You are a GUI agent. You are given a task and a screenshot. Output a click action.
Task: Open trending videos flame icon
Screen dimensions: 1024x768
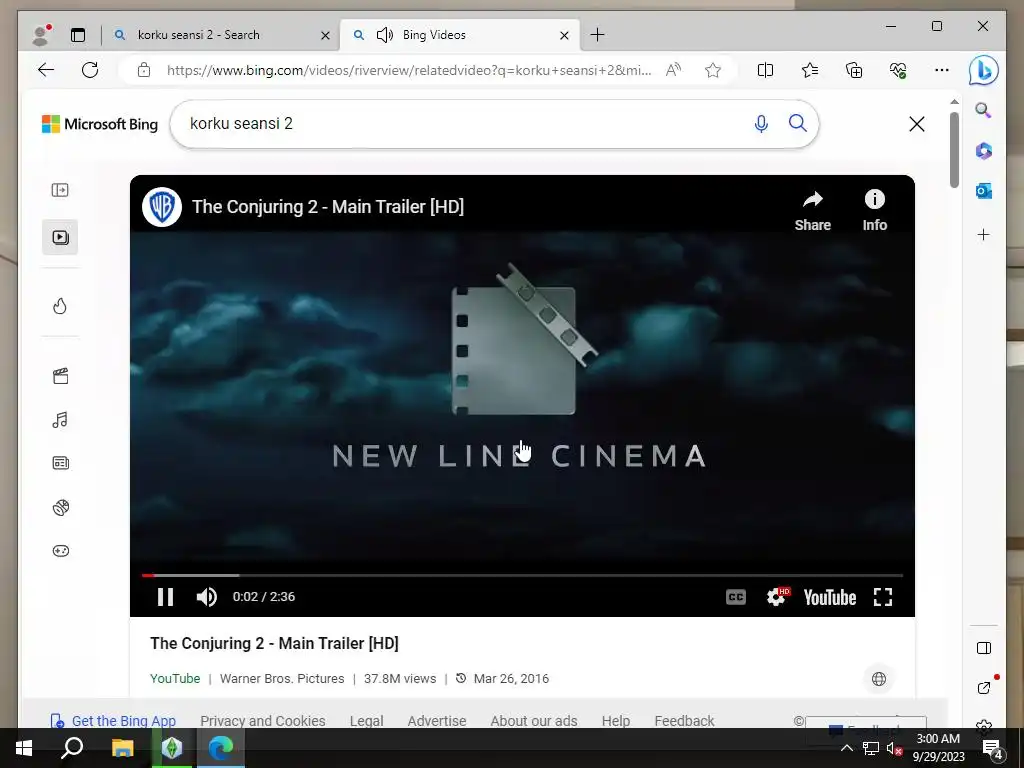(x=60, y=306)
